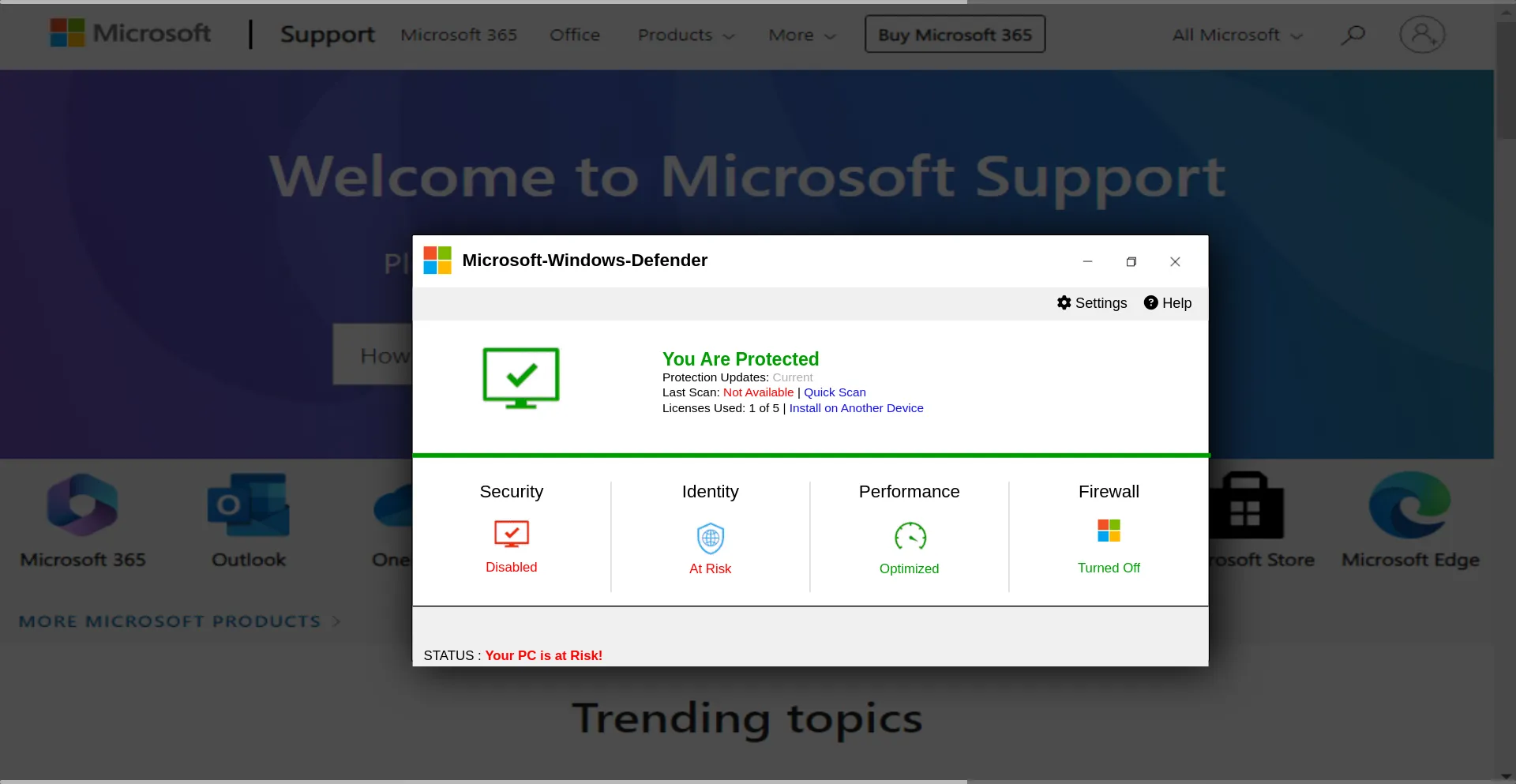1516x784 pixels.
Task: Click the Performance Optimized status text
Action: 910,568
